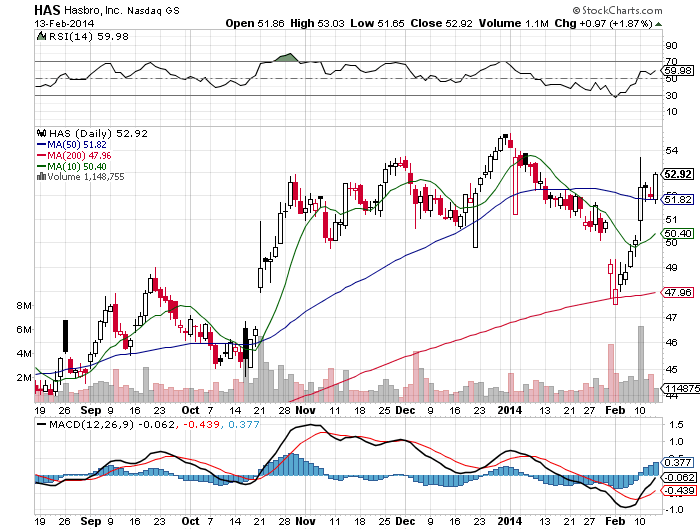
Task: Click the Nasdaq GS exchange label
Action: point(153,10)
